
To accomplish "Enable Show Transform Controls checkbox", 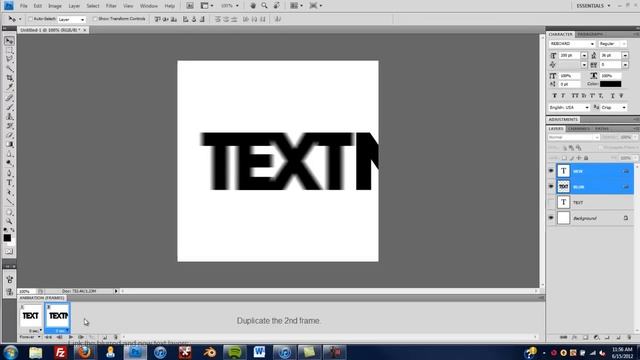I will 95,19.
